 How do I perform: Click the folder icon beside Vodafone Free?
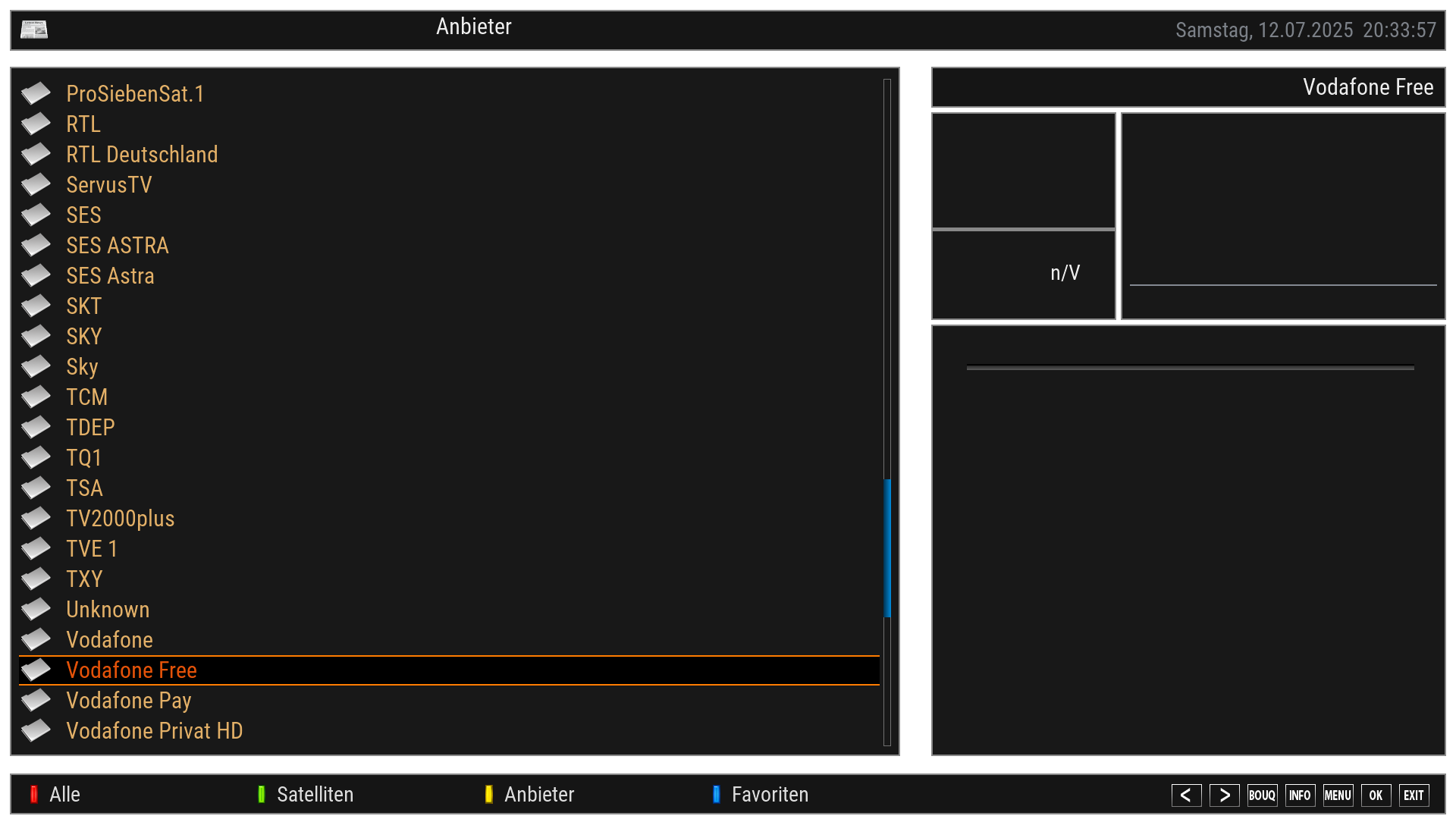point(36,670)
